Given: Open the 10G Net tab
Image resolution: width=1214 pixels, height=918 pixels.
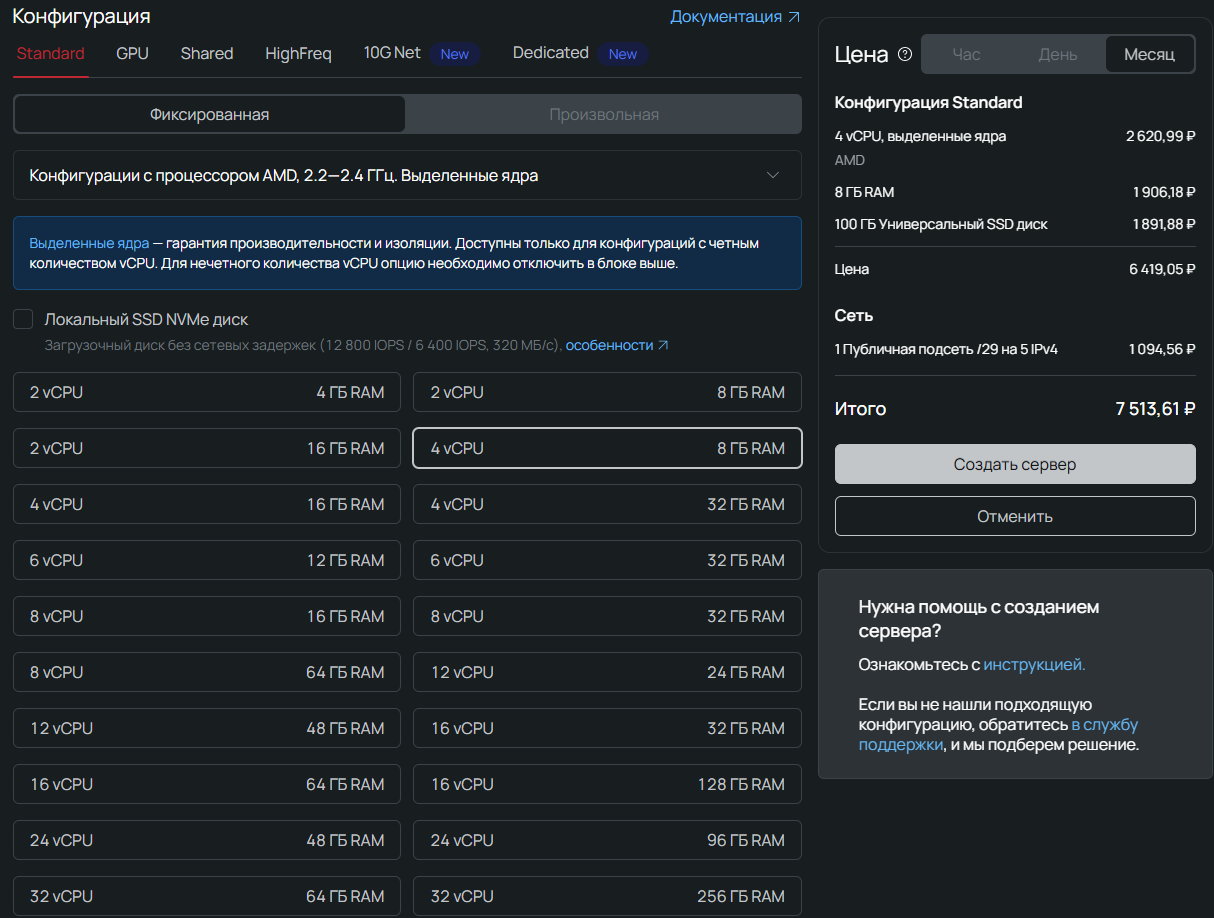Looking at the screenshot, I should [392, 53].
